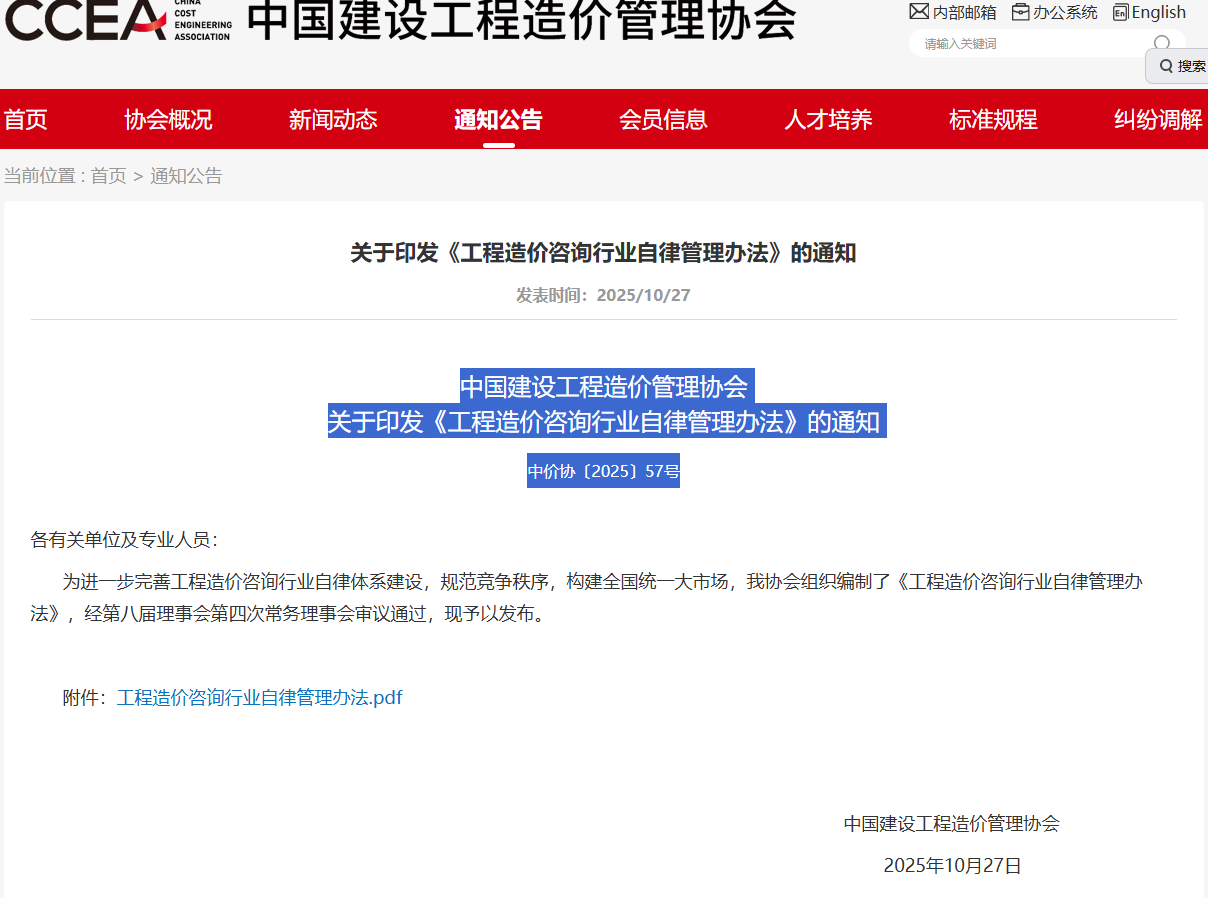Switch to the 通知公告 tab

click(497, 119)
